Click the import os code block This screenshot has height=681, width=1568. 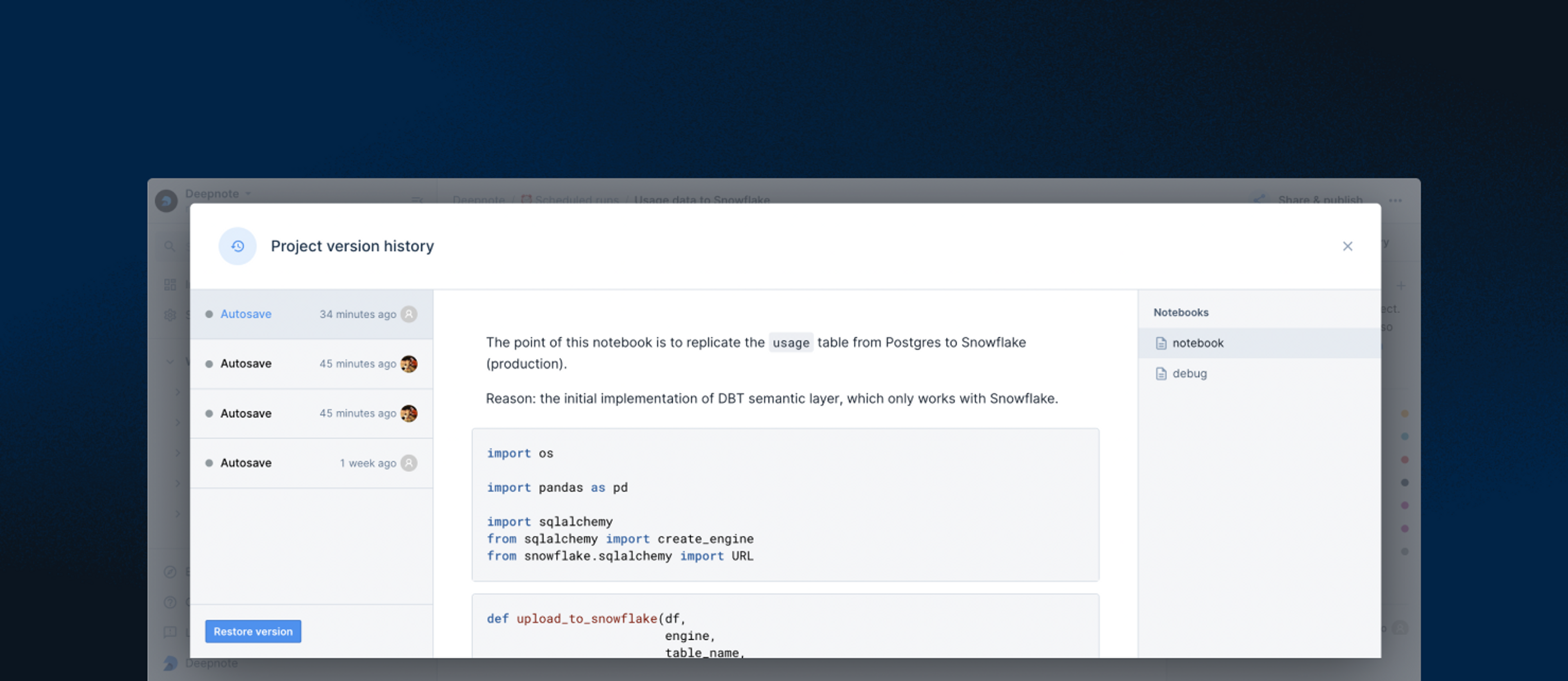[x=785, y=505]
